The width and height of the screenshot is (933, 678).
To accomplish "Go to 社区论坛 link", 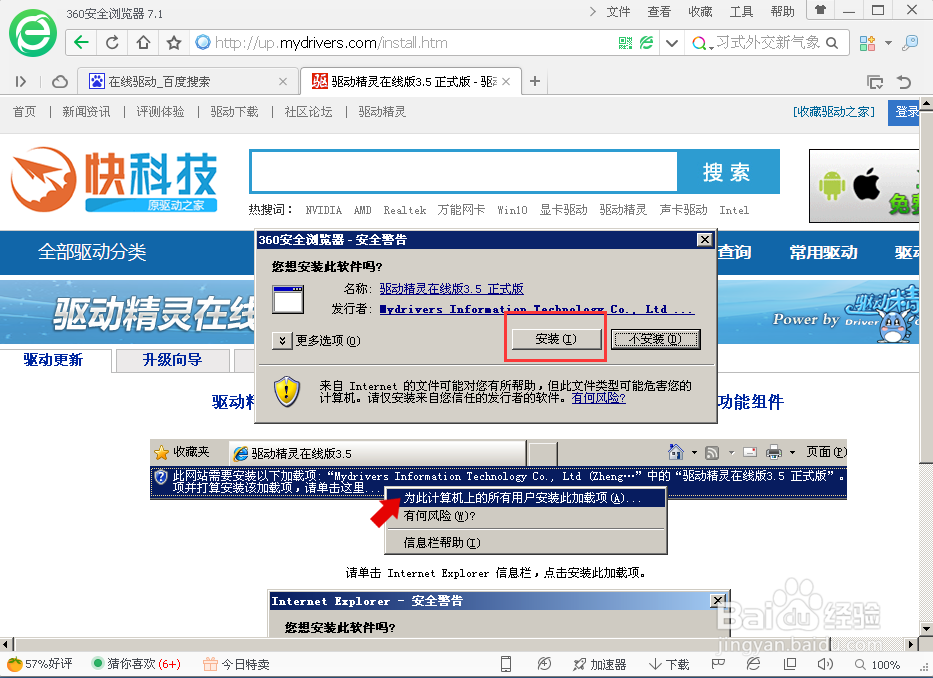I will pos(308,112).
